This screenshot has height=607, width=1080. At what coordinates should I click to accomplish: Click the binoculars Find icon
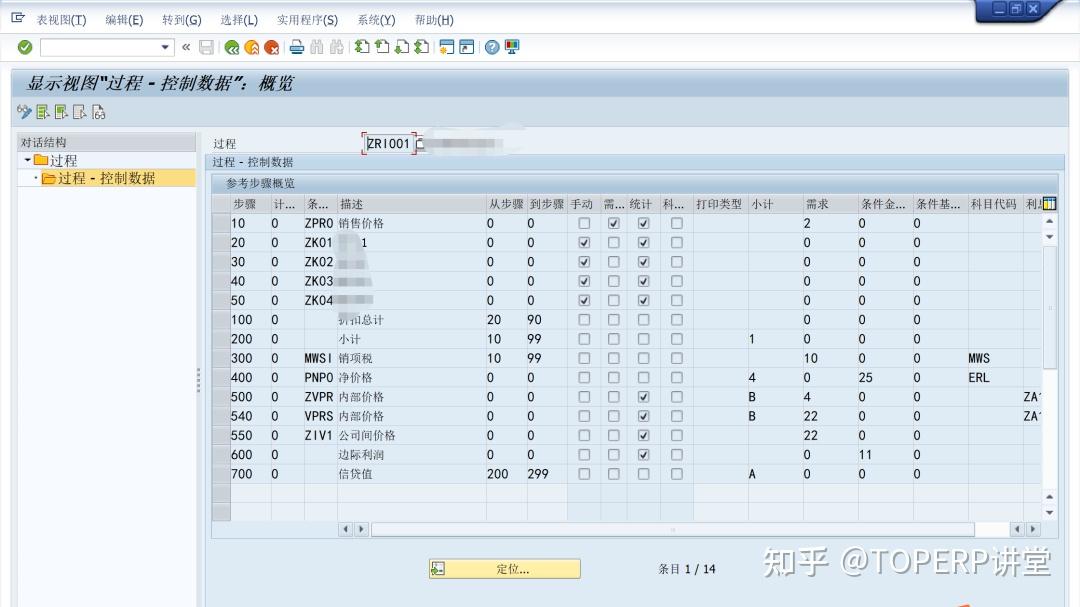tap(317, 46)
